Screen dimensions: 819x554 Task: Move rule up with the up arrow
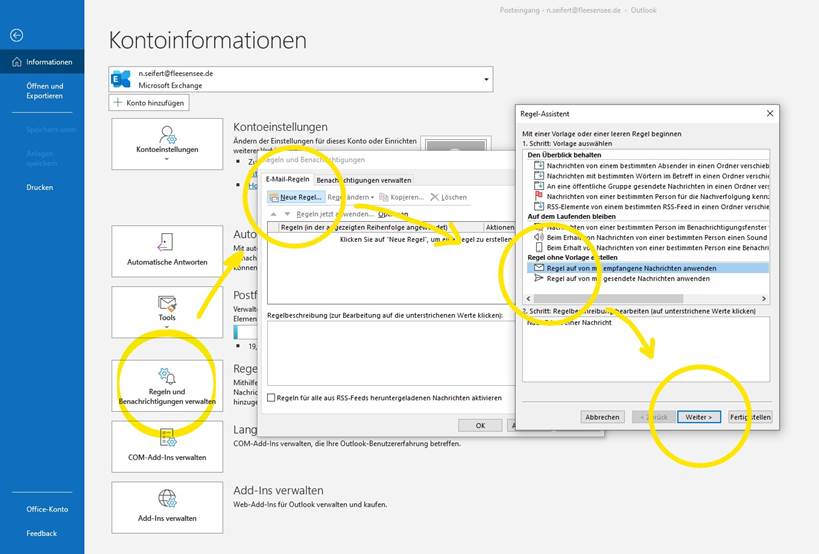pyautogui.click(x=273, y=214)
